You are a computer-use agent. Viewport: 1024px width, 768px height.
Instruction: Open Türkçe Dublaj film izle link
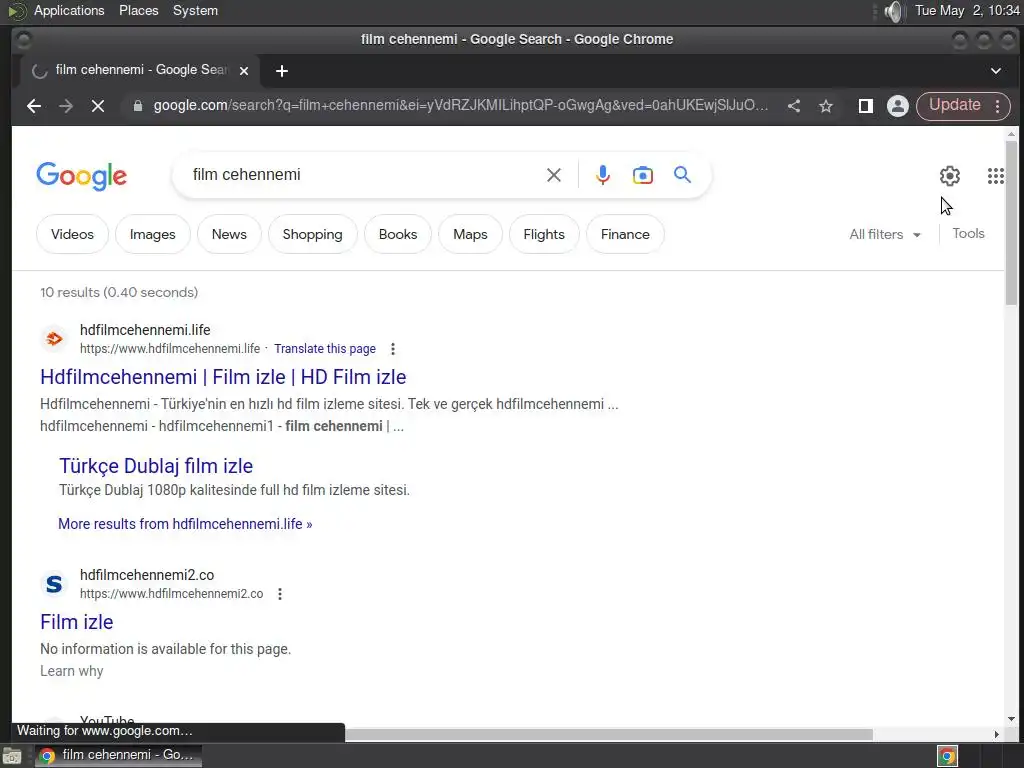156,466
